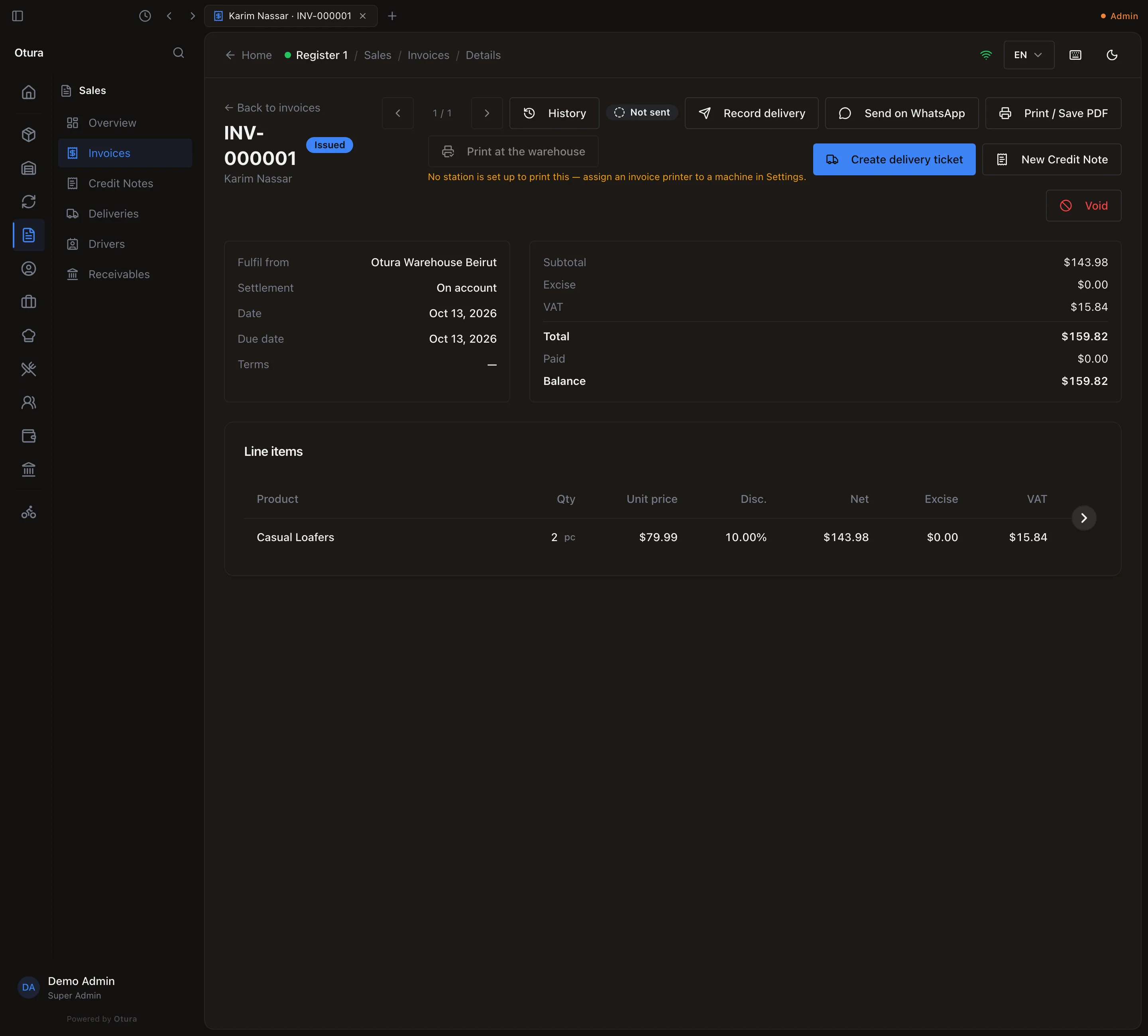Click Create delivery ticket button

coord(894,159)
